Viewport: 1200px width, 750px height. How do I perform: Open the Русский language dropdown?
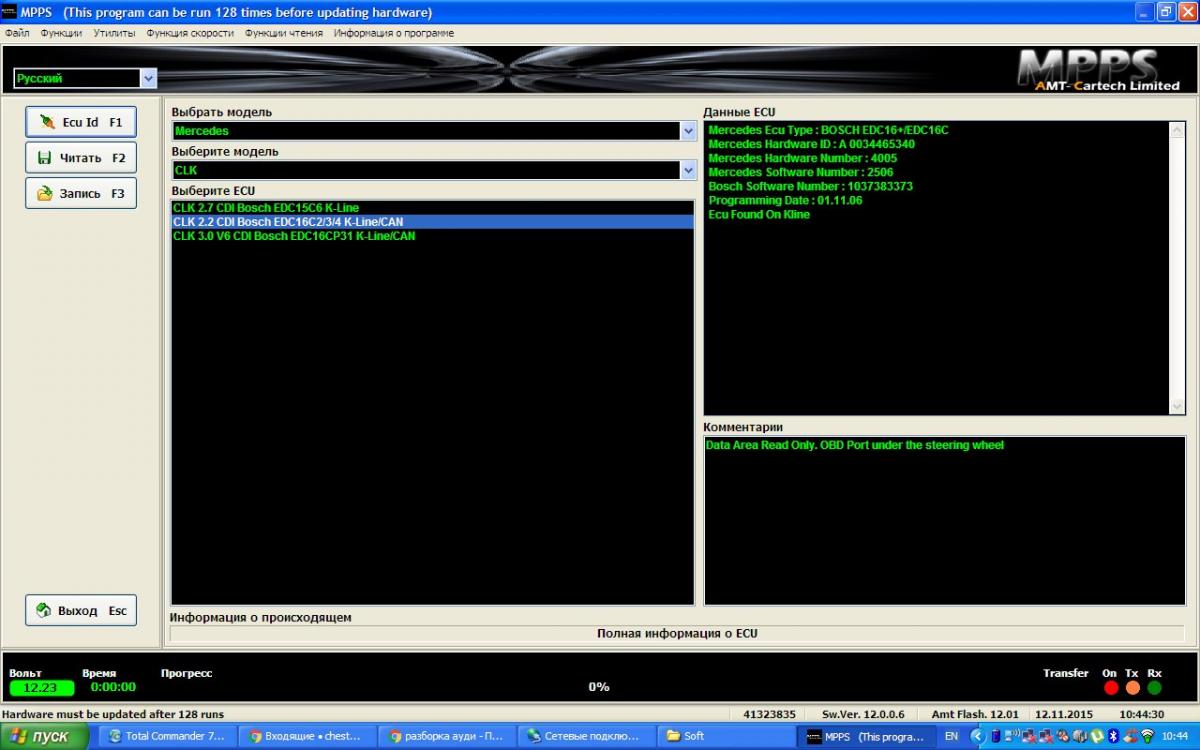pyautogui.click(x=149, y=78)
